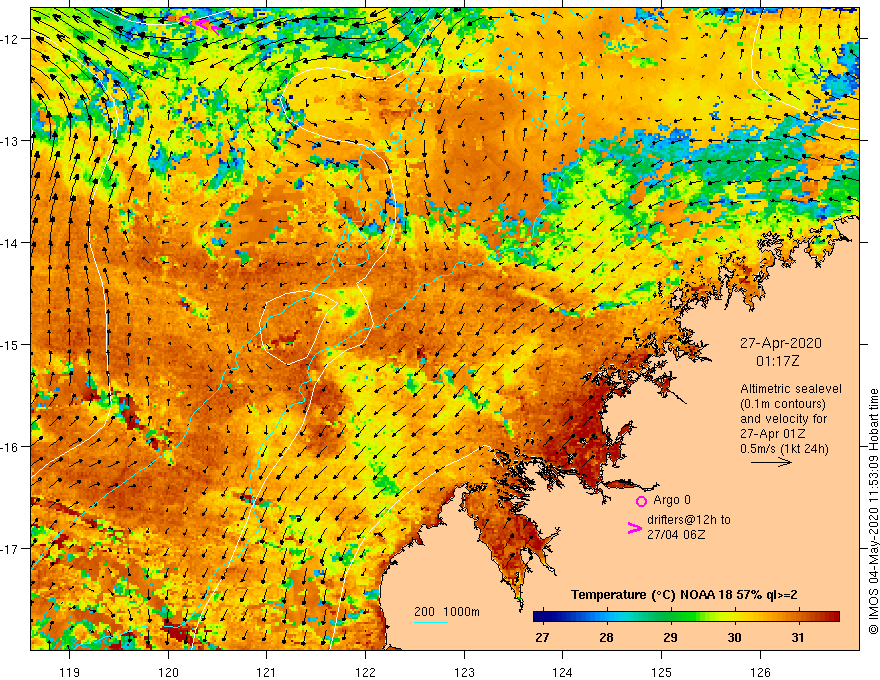Click the longitude axis label 126
Viewport: 880px width, 680px height.
(x=760, y=672)
